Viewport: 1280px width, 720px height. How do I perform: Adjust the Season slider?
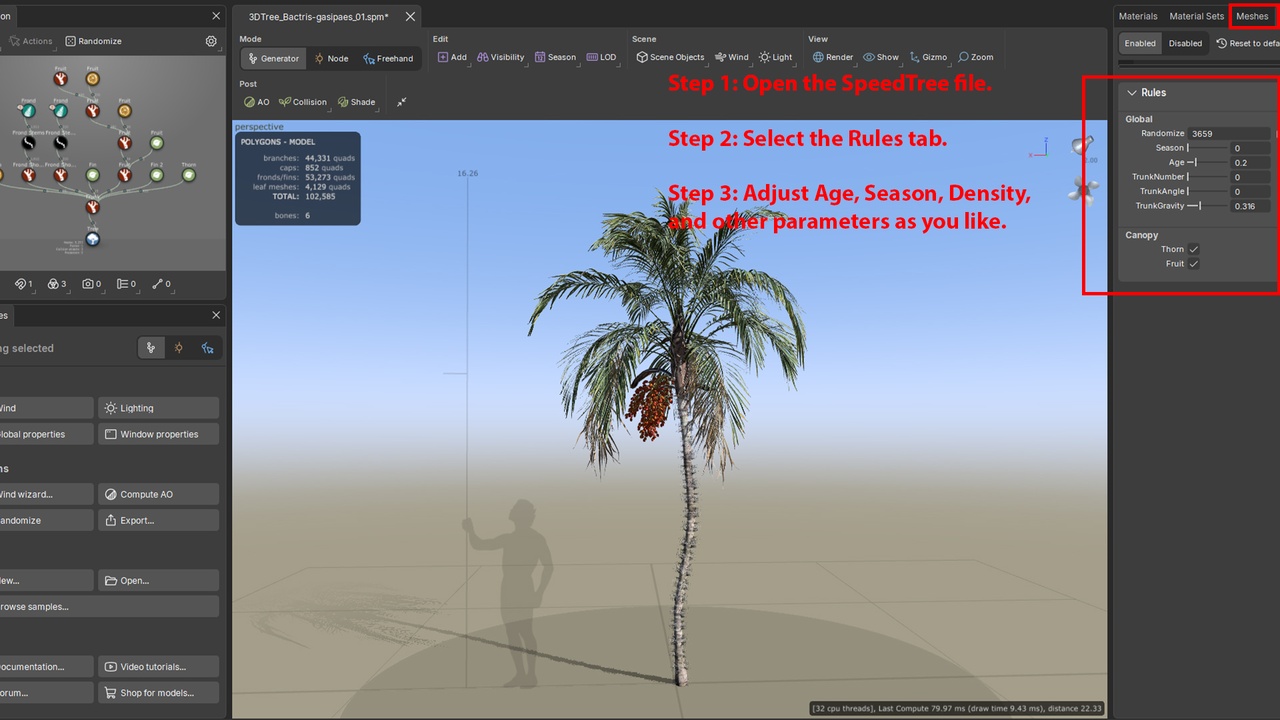coord(1208,148)
